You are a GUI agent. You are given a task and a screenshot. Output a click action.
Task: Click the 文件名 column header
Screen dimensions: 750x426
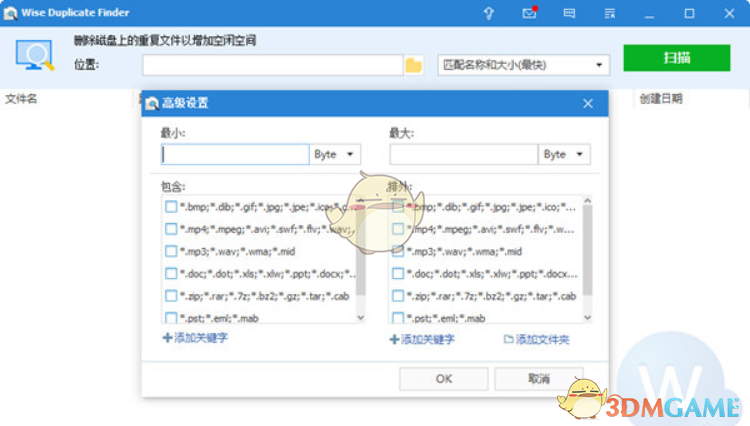point(22,98)
